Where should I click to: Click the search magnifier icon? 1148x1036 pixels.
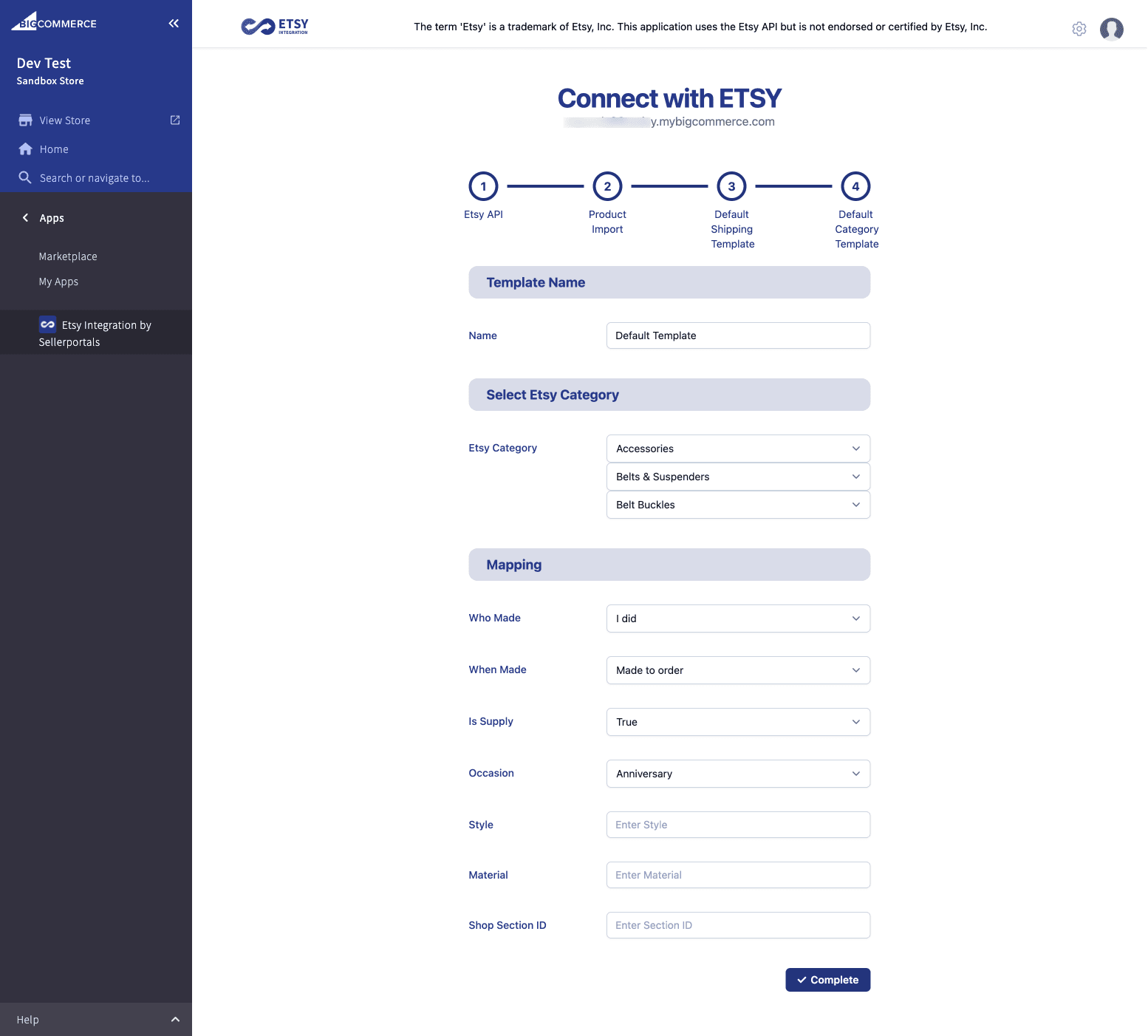[x=25, y=178]
